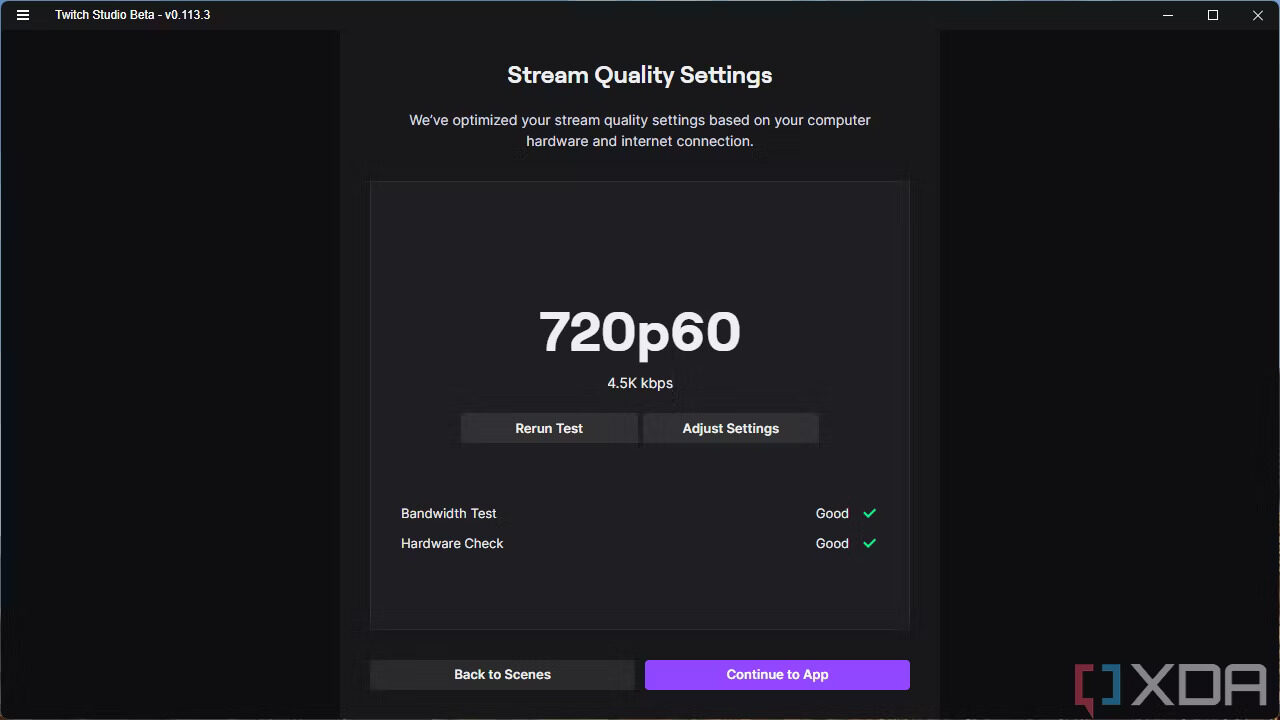Close the Twitch Studio window
This screenshot has height=720, width=1280.
point(1258,15)
